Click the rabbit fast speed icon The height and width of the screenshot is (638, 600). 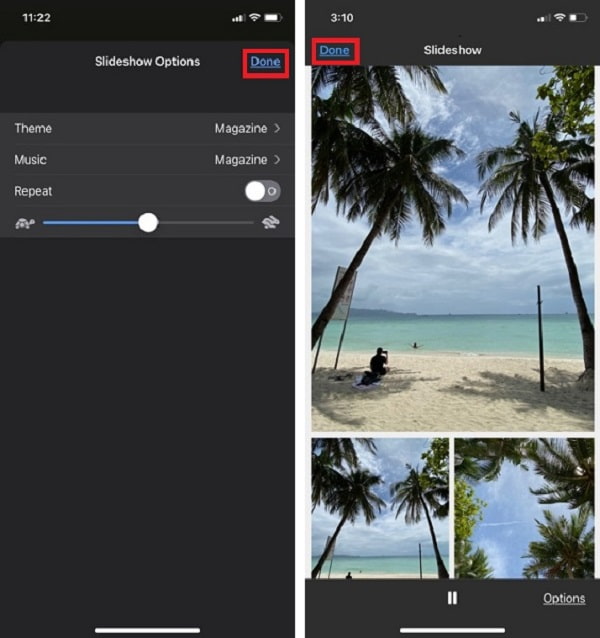tap(271, 223)
